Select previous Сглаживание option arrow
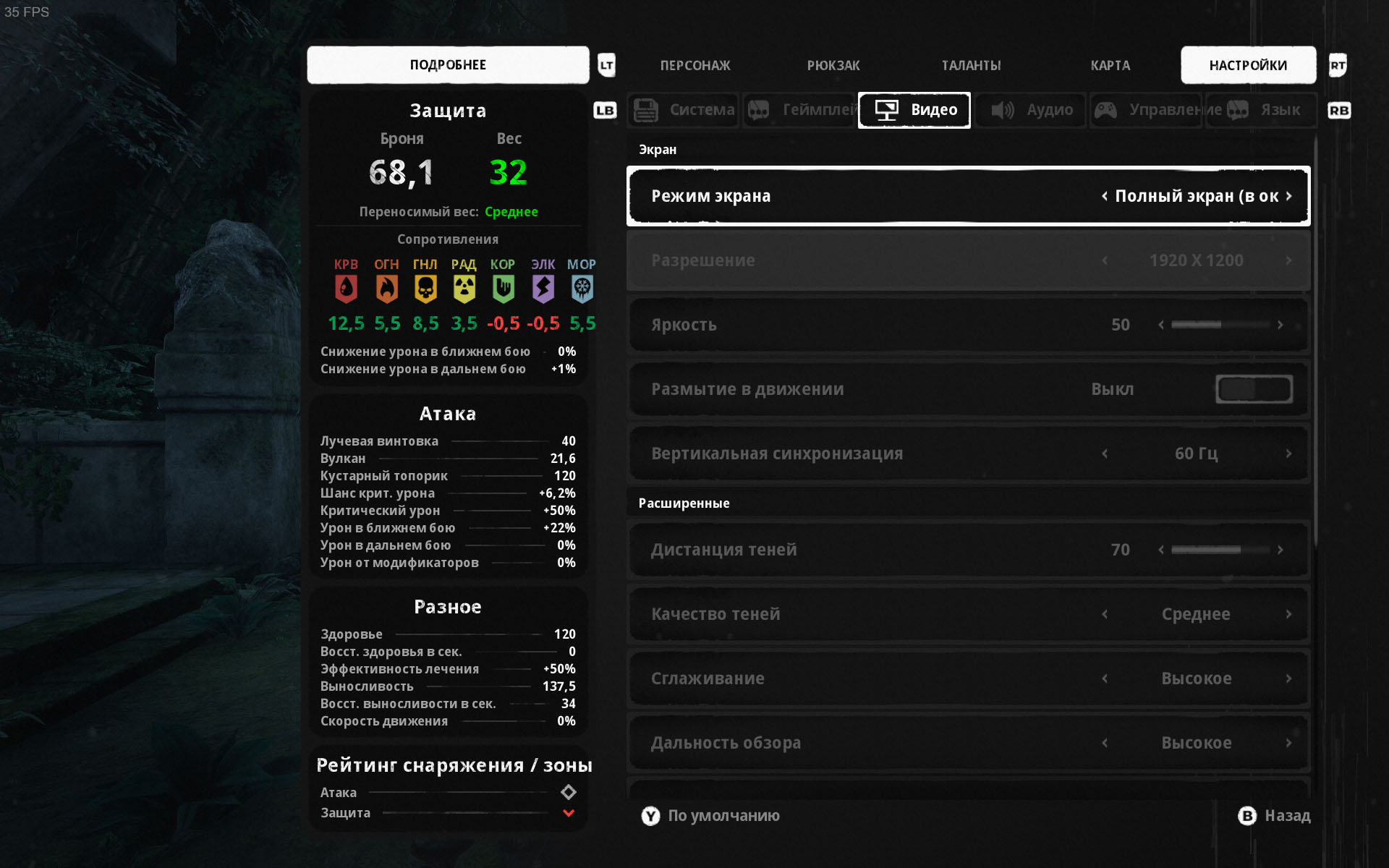The width and height of the screenshot is (1389, 868). (1105, 678)
